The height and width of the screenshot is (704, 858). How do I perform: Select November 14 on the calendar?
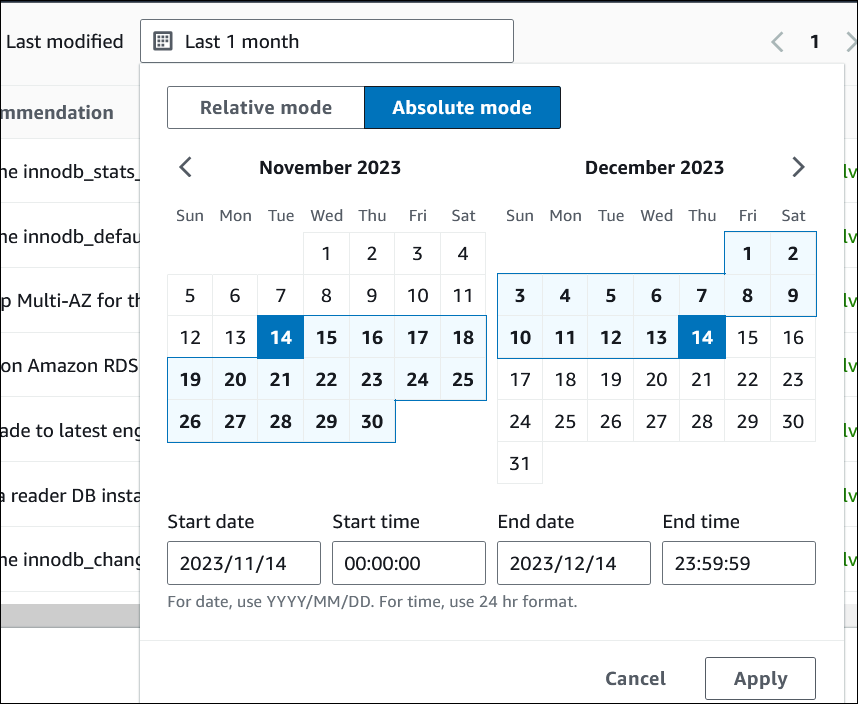point(280,337)
